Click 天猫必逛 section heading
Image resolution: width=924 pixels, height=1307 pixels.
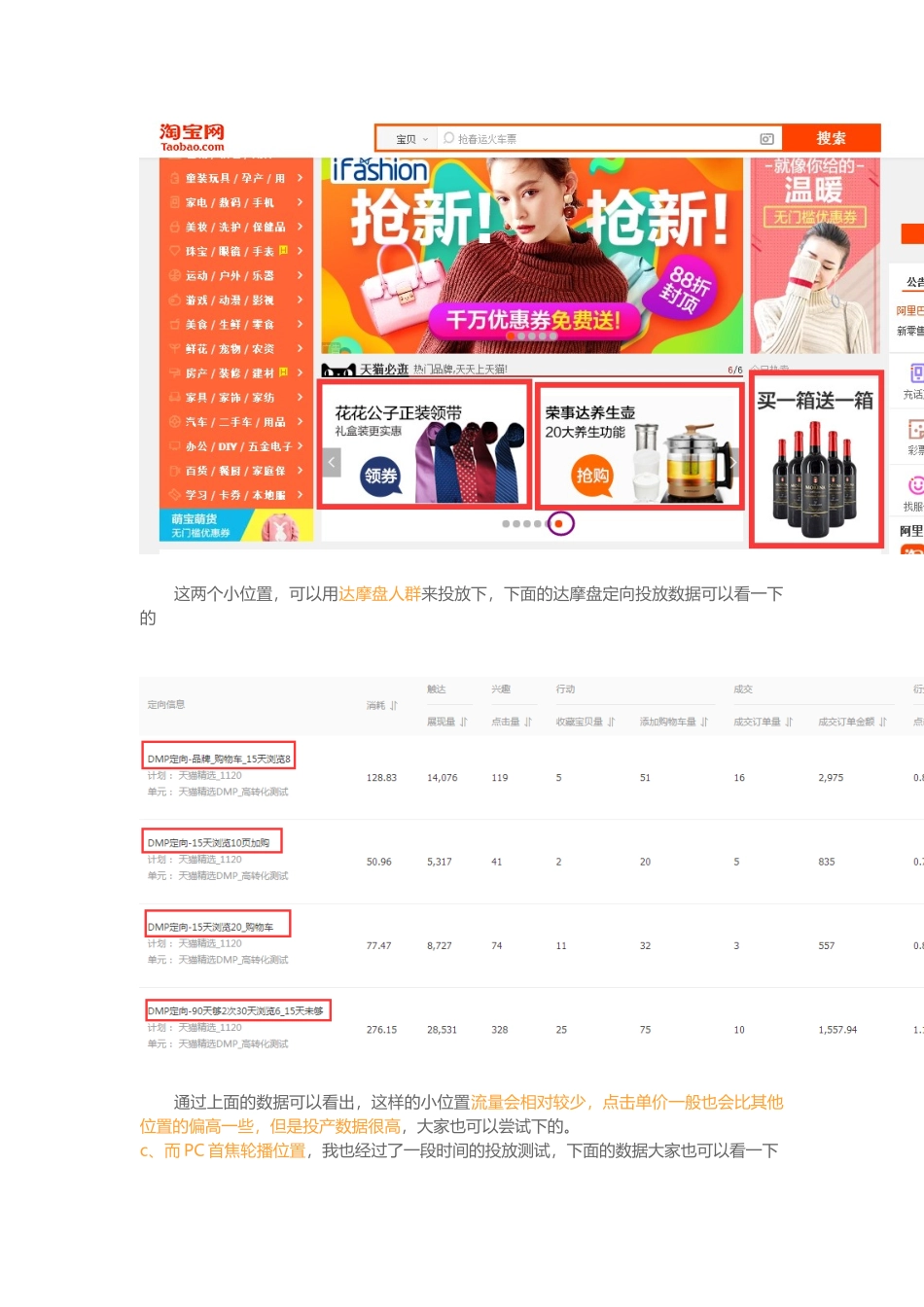tap(383, 370)
